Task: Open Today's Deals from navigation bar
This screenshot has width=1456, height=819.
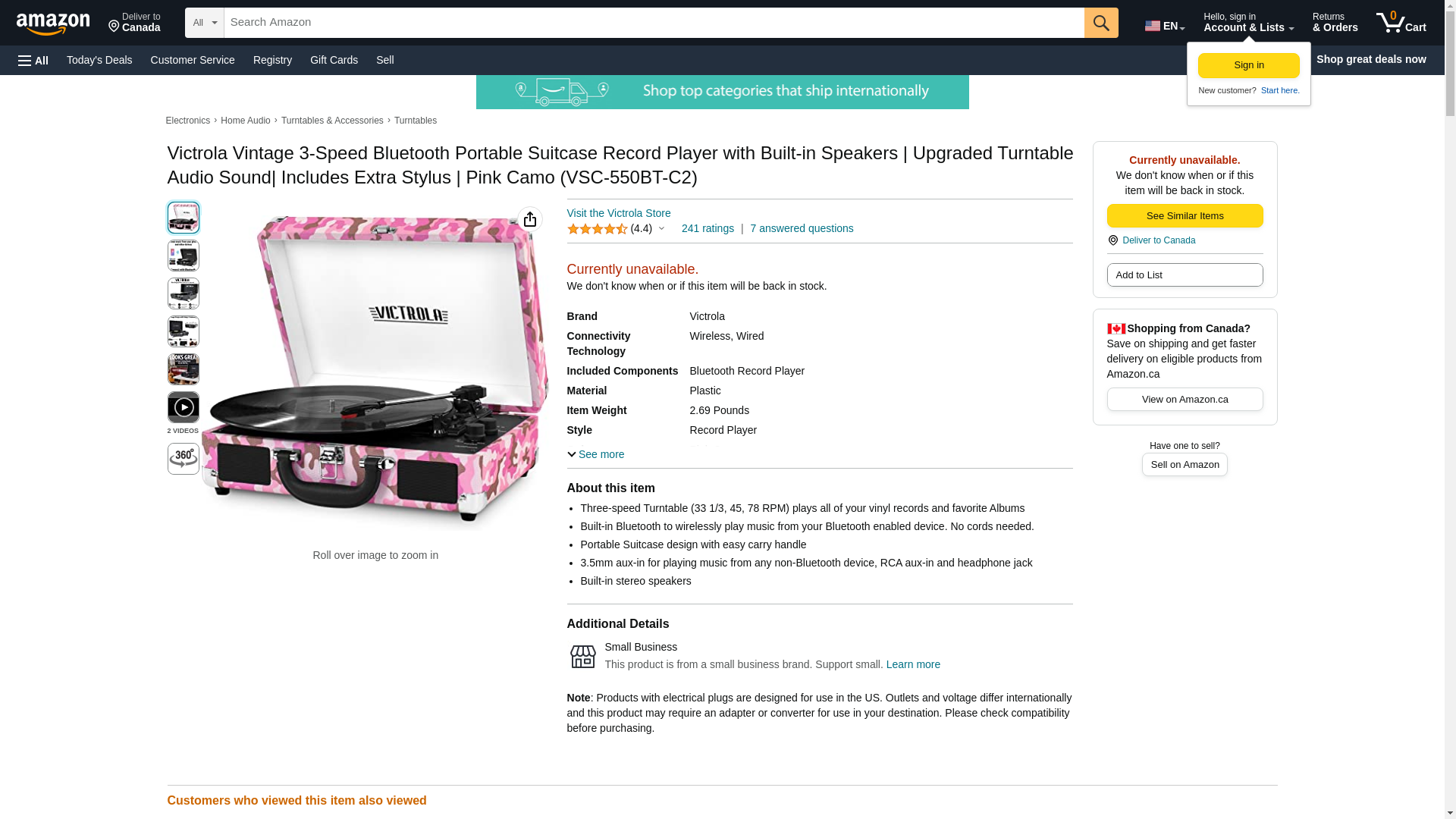Action: pos(99,60)
